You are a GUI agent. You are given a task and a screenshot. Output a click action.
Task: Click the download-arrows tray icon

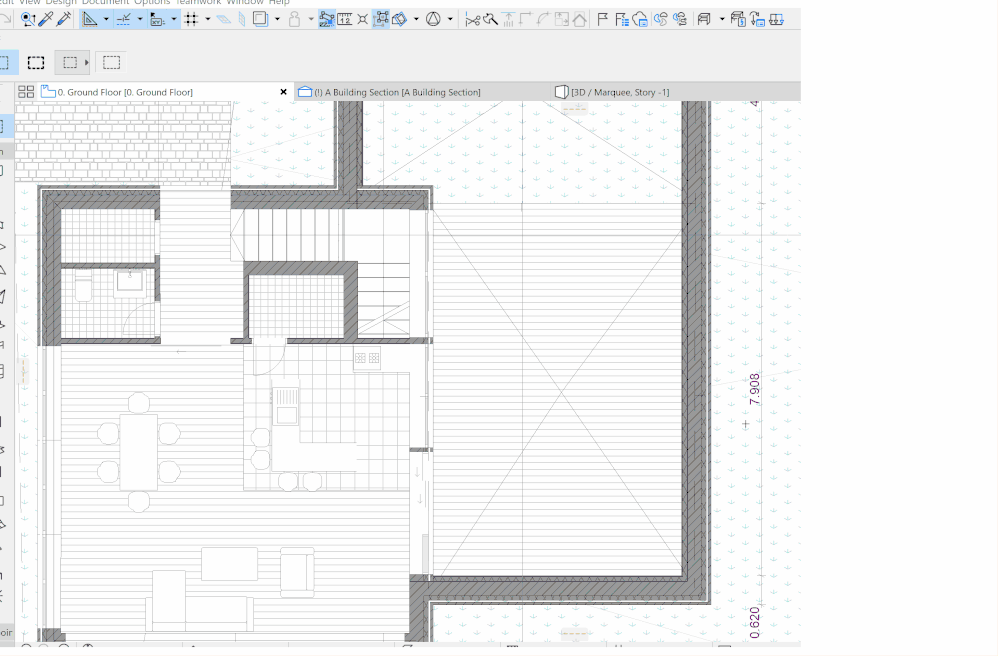(x=777, y=20)
